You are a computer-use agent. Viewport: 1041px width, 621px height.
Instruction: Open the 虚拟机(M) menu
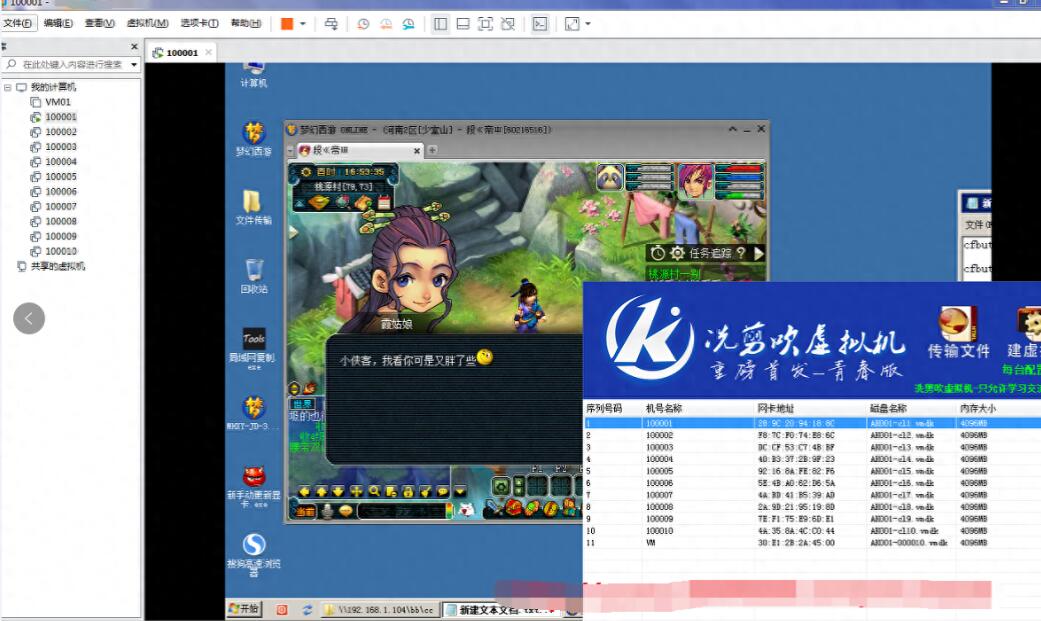click(147, 23)
